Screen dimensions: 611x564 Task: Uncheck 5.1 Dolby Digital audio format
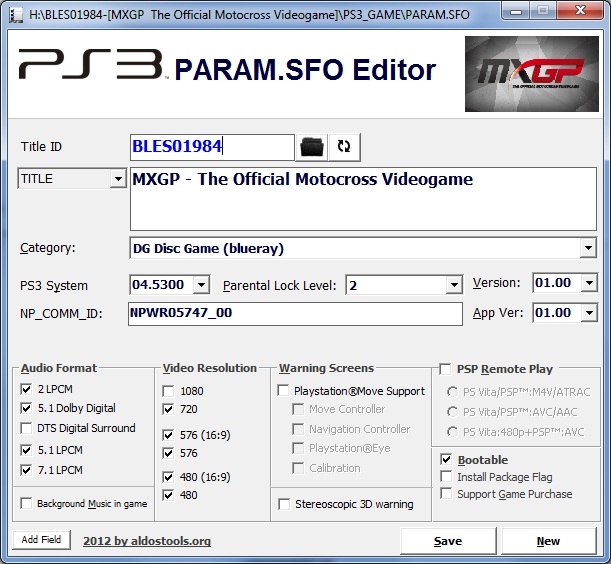click(26, 408)
